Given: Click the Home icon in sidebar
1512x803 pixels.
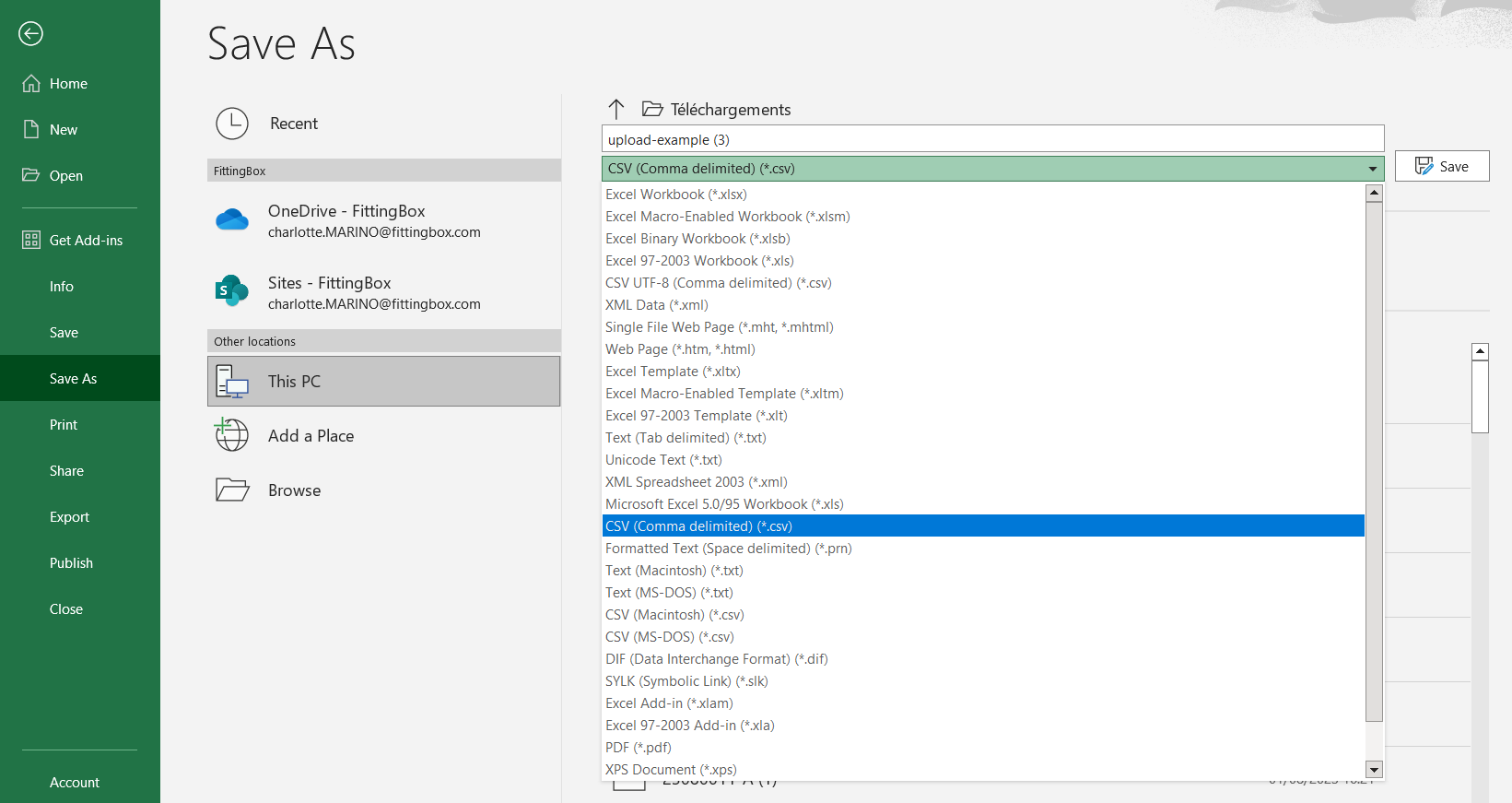Looking at the screenshot, I should (31, 84).
